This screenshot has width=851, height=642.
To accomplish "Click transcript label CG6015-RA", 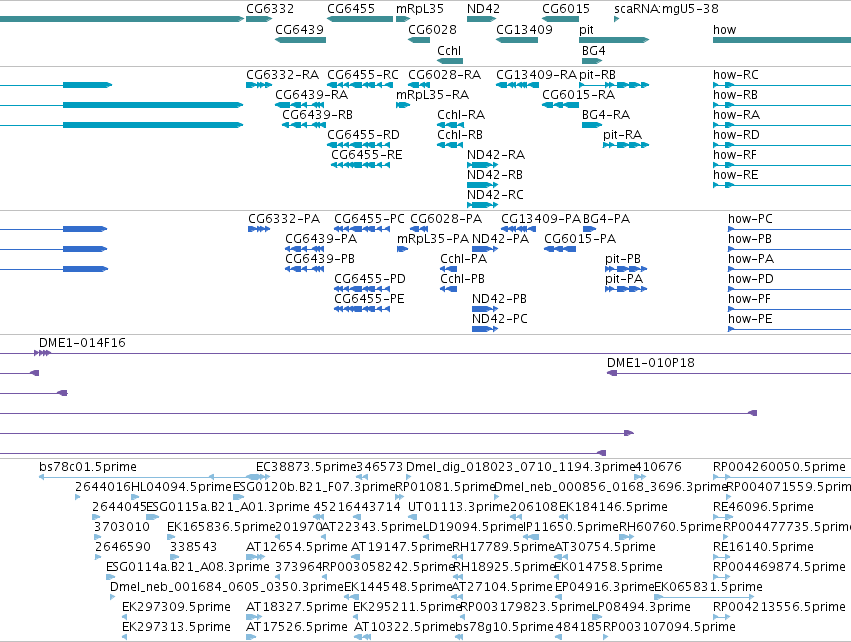I will tap(579, 95).
